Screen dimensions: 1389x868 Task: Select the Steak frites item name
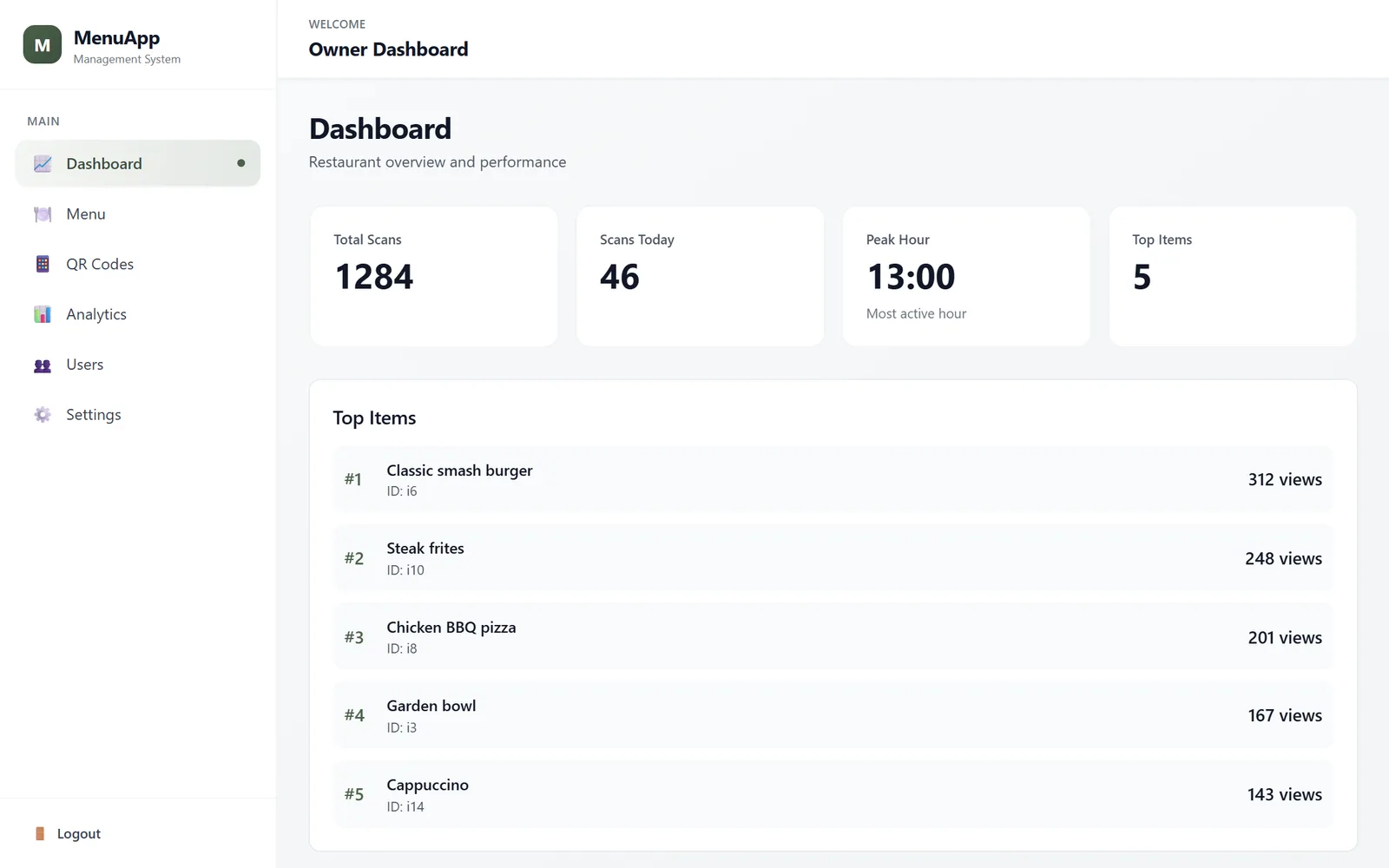425,548
